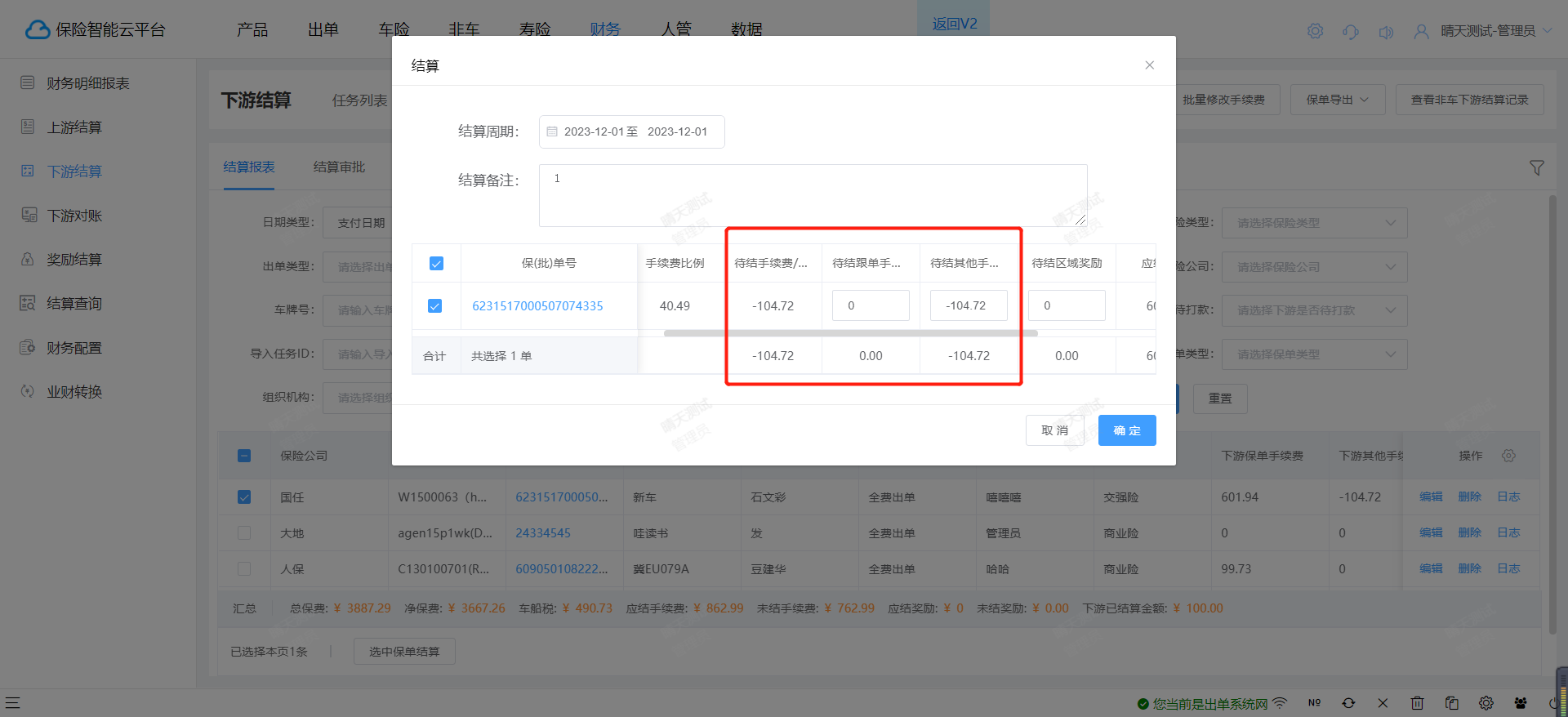Click the 选中保单结算 button
This screenshot has width=1568, height=717.
pos(404,652)
